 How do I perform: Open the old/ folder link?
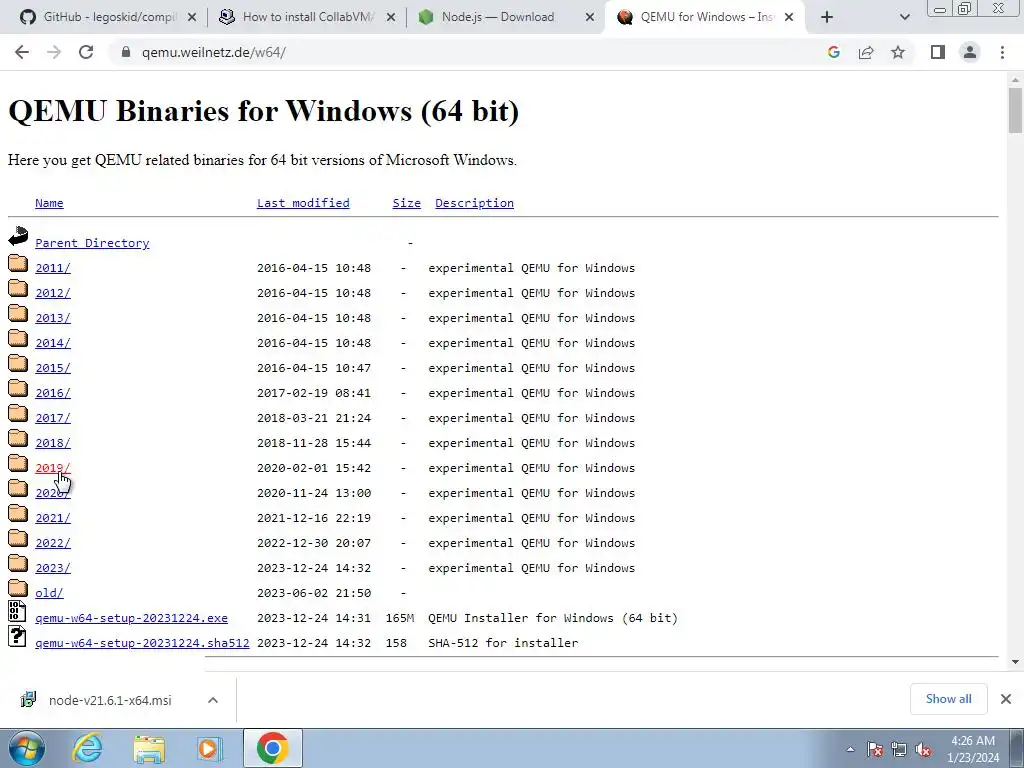coord(49,593)
